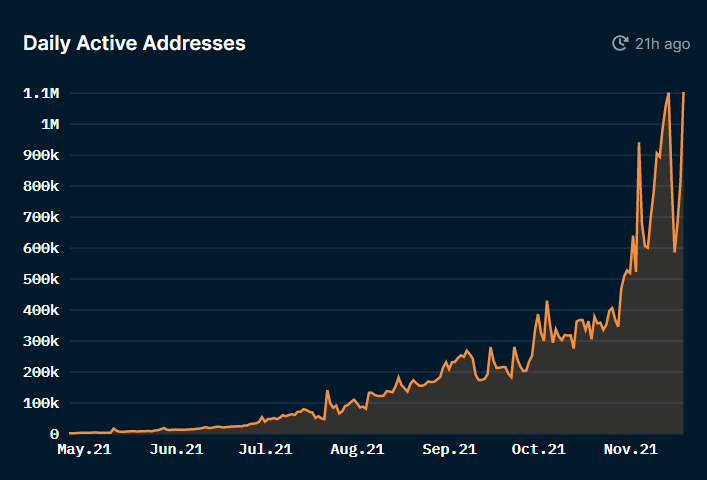Image resolution: width=707 pixels, height=480 pixels.
Task: Click the 900k y-axis label
Action: point(41,155)
